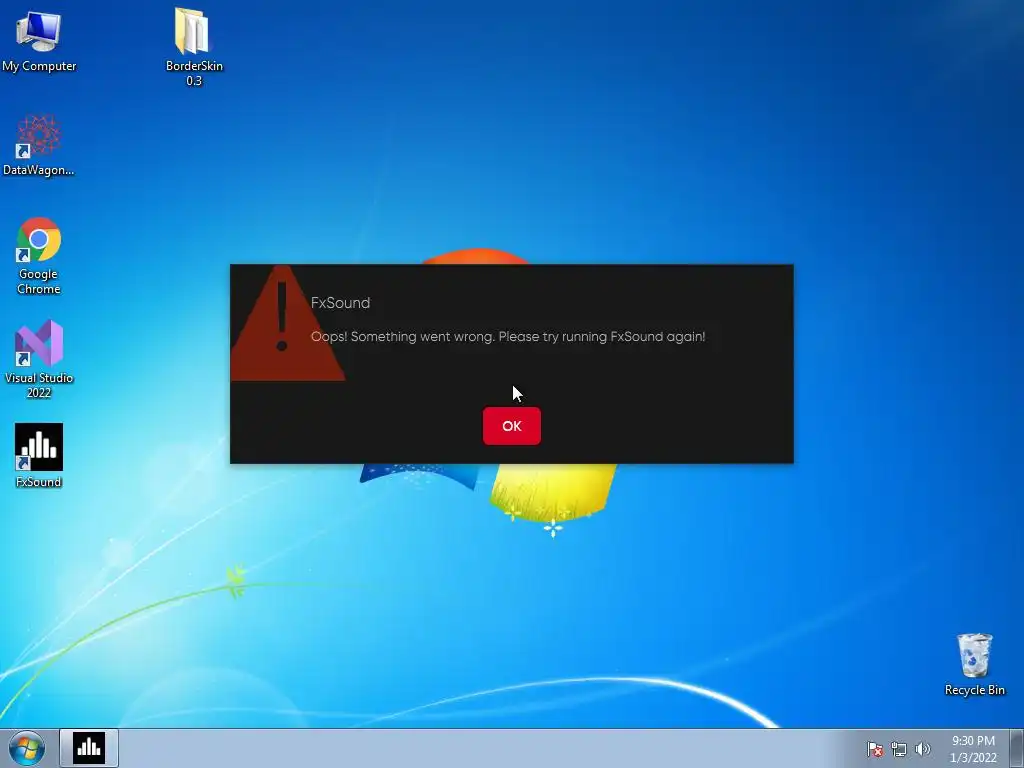Click the Show desktop button at the taskbar end
The height and width of the screenshot is (768, 1024).
click(x=1017, y=748)
